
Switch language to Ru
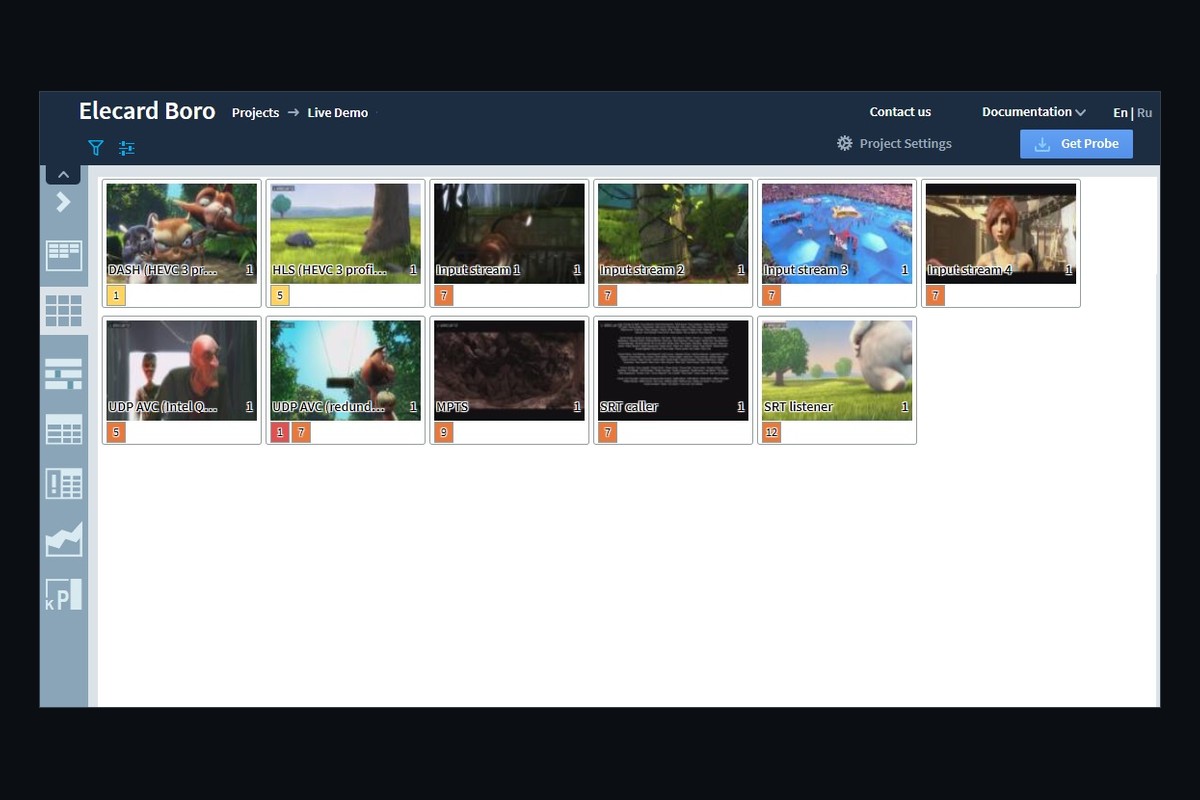1144,113
